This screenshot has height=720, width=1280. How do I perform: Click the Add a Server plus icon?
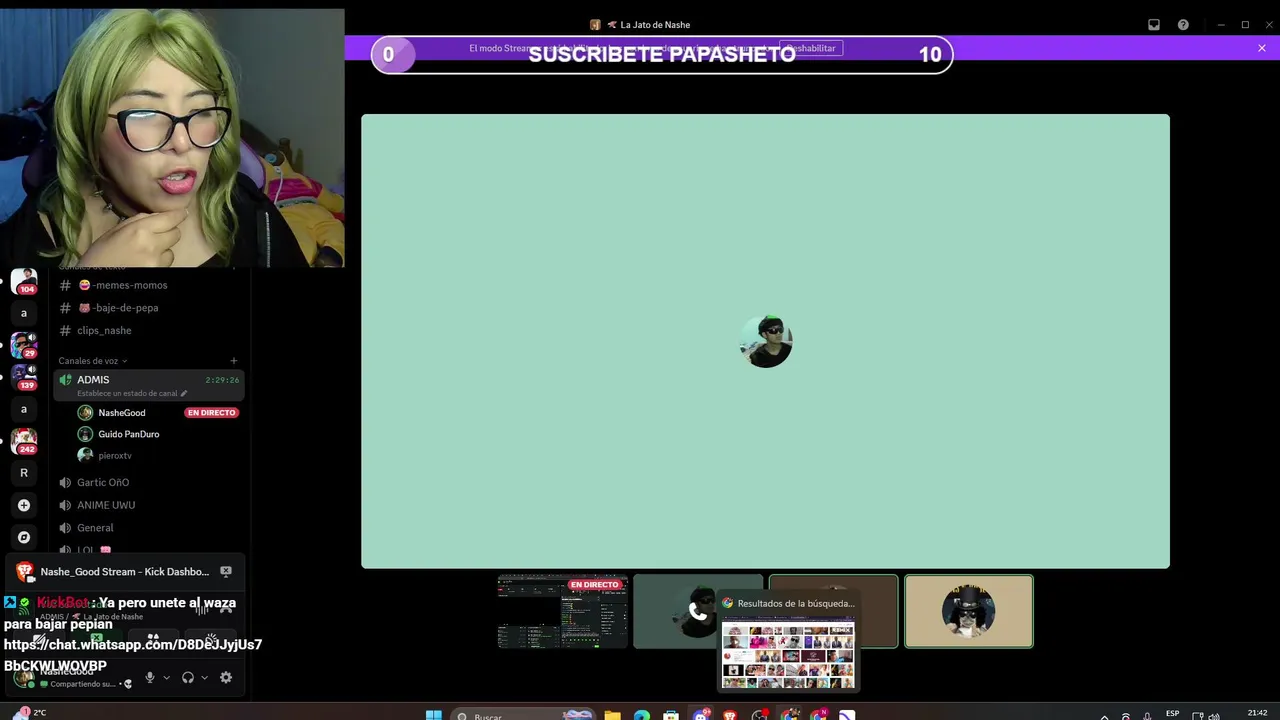24,505
